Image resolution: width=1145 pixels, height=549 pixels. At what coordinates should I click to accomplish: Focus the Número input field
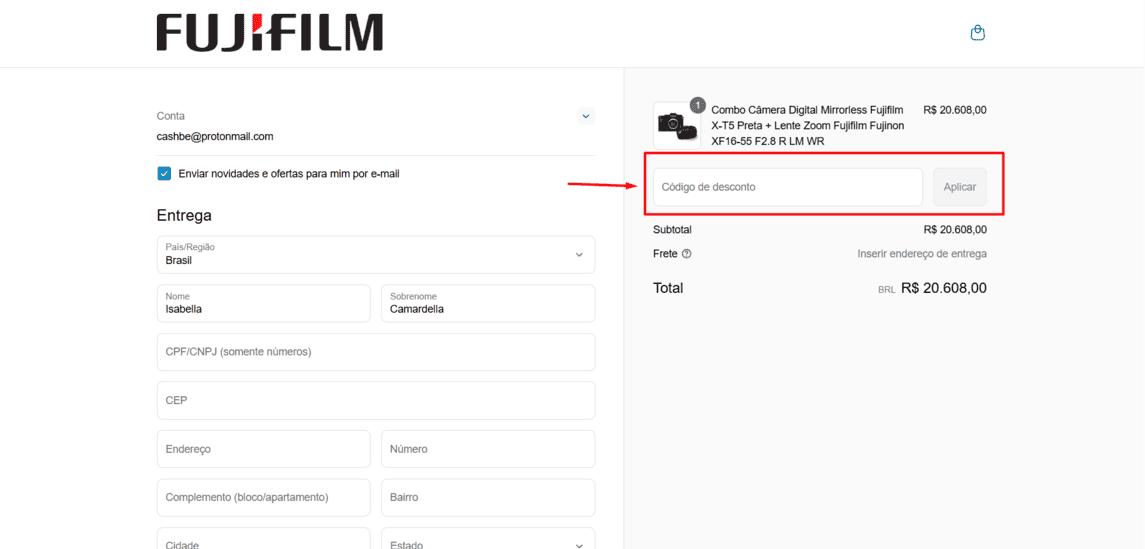coord(488,449)
